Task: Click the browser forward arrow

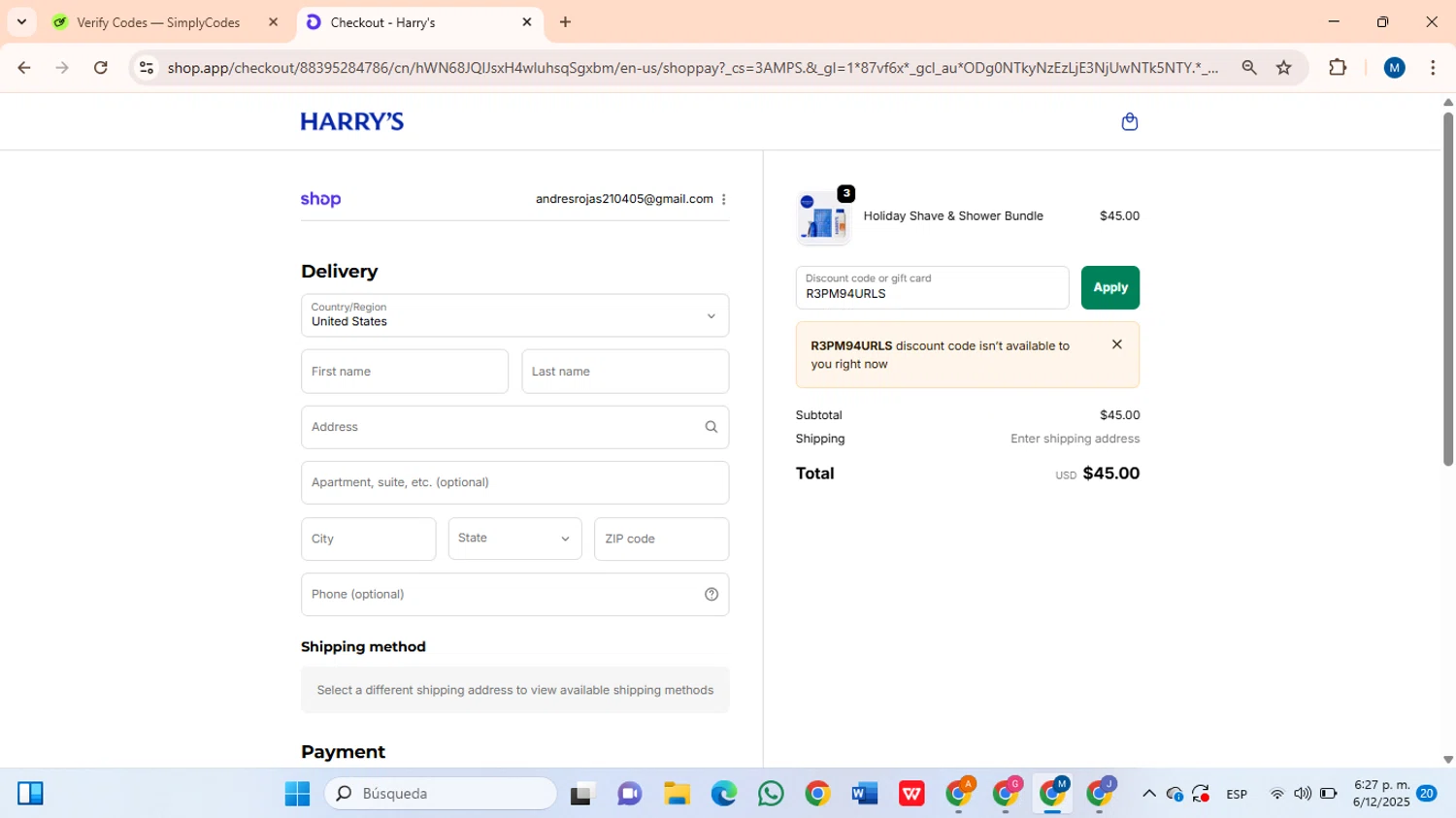Action: pyautogui.click(x=62, y=67)
